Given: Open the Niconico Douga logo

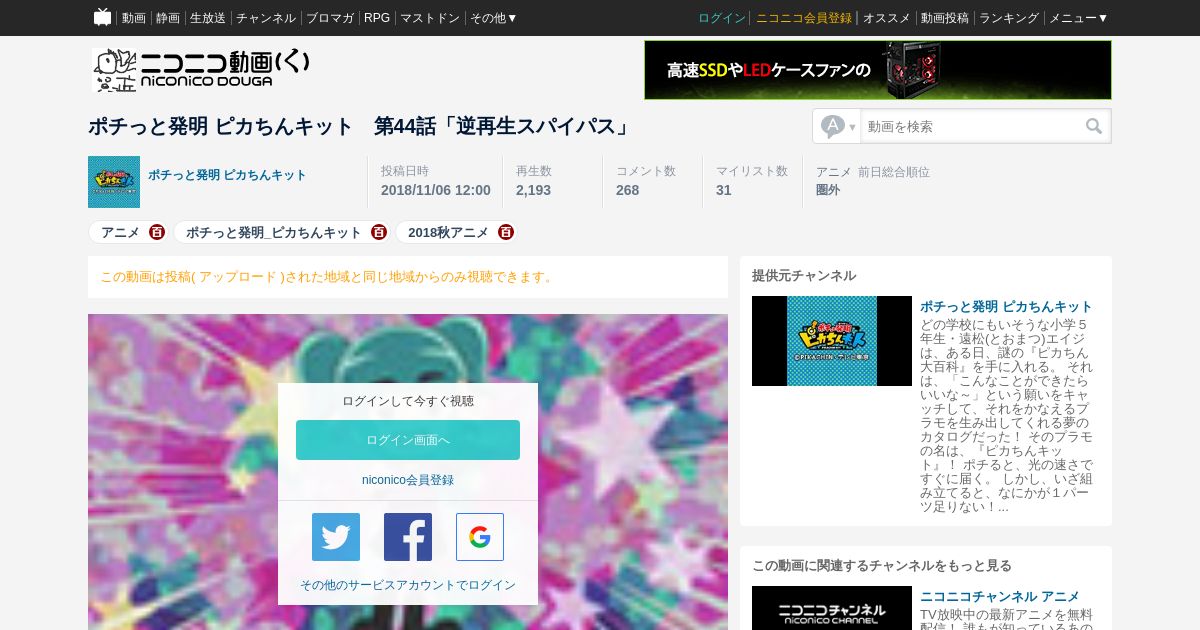Looking at the screenshot, I should click(x=201, y=70).
